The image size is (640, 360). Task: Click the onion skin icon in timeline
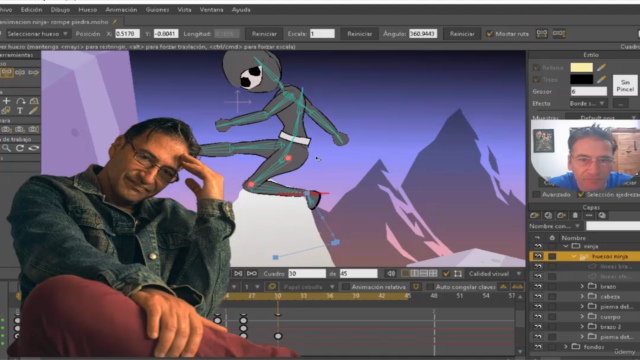(x=272, y=287)
